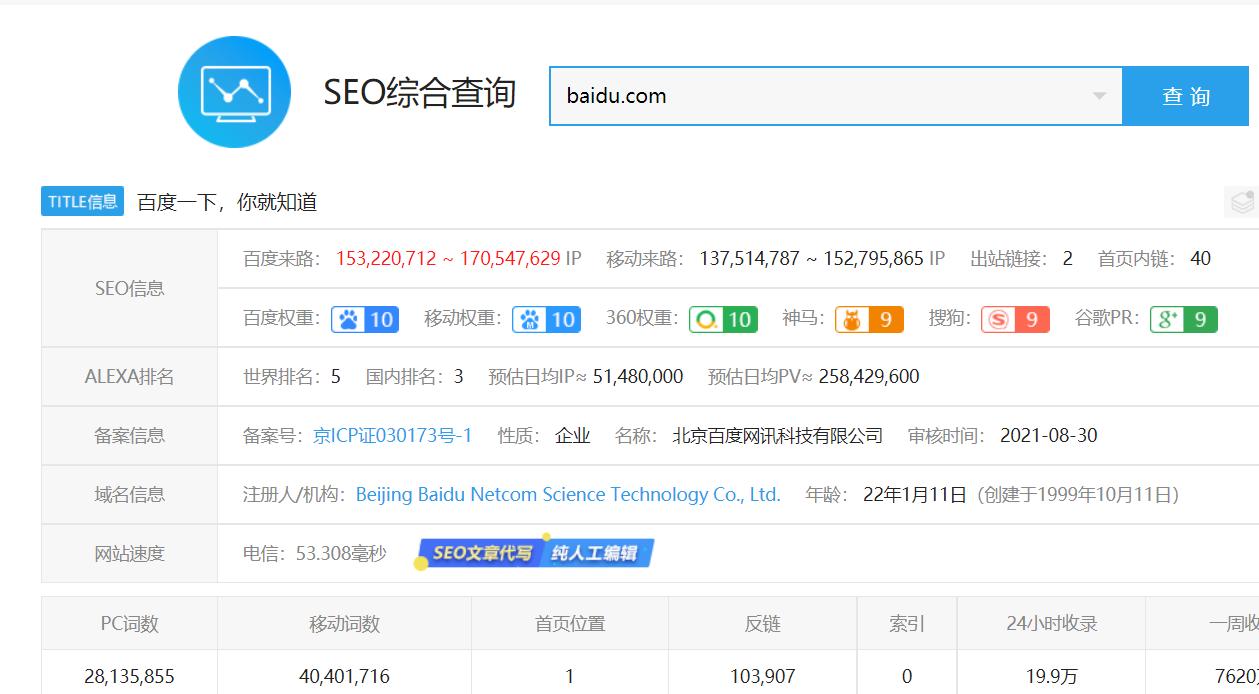Viewport: 1259px width, 694px height.
Task: Select the 反链 column header
Action: point(761,622)
